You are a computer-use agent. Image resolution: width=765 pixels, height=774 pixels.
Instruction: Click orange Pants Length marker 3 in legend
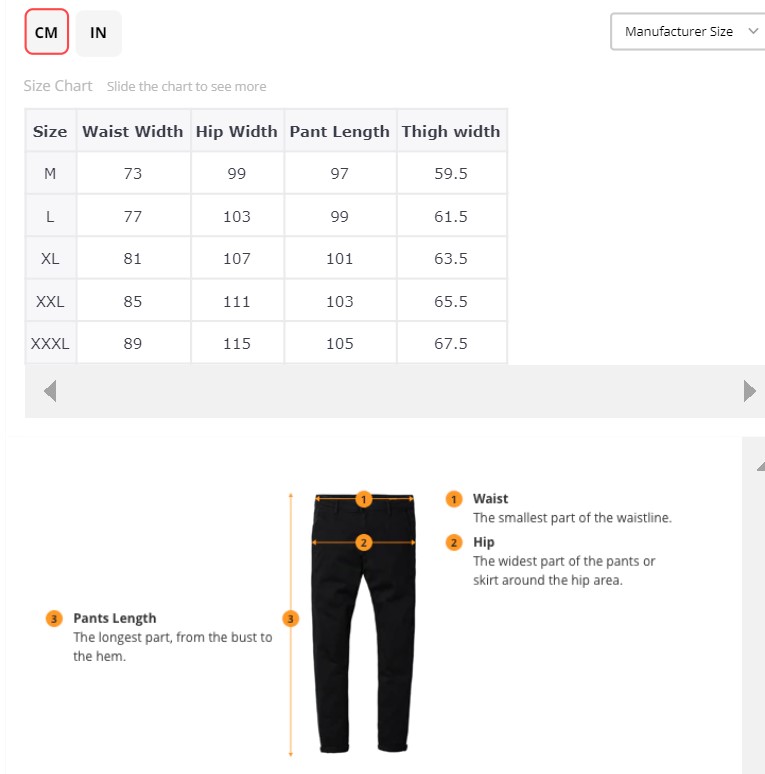(x=54, y=618)
